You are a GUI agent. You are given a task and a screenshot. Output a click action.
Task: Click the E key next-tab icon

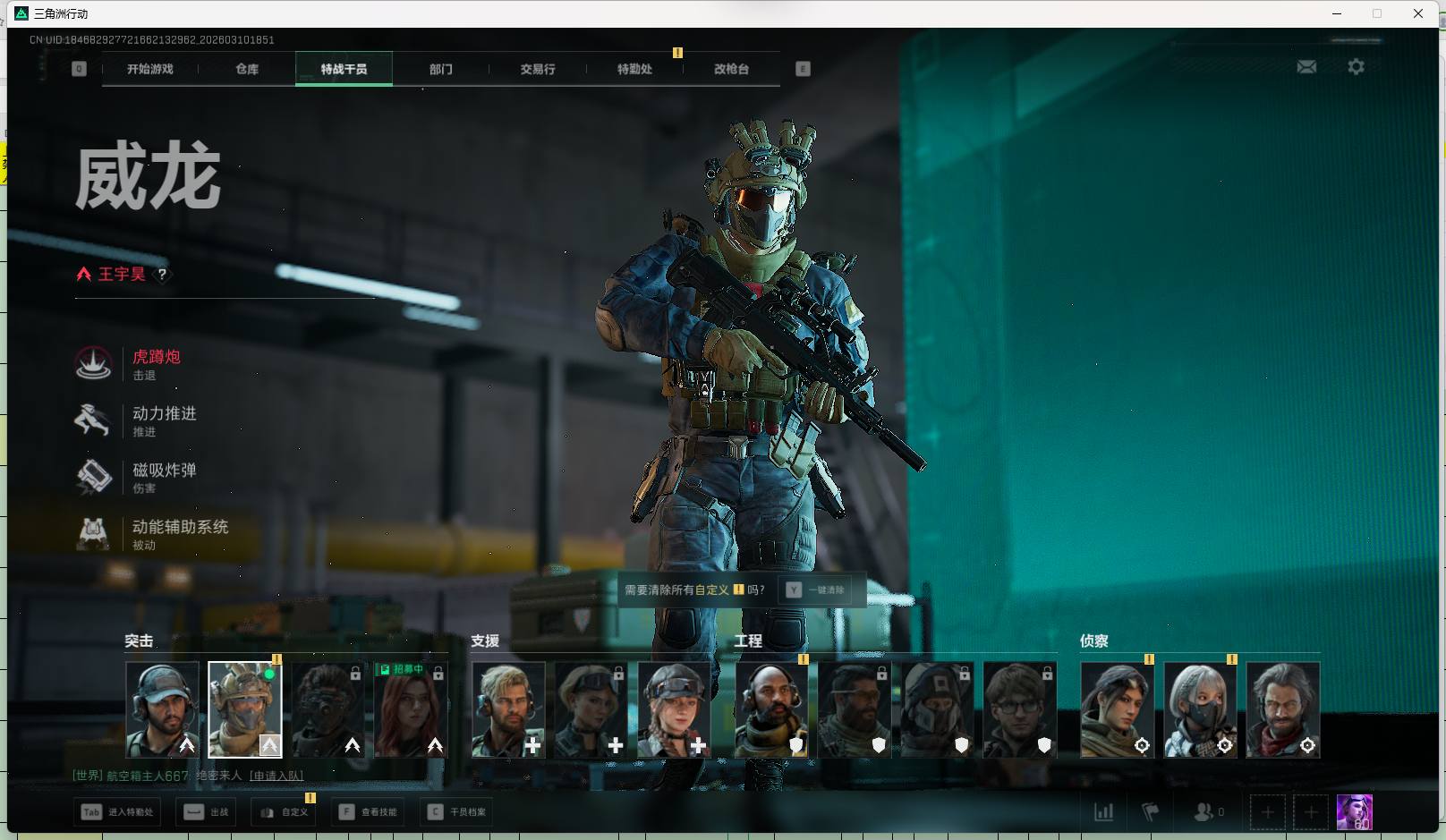pyautogui.click(x=803, y=69)
